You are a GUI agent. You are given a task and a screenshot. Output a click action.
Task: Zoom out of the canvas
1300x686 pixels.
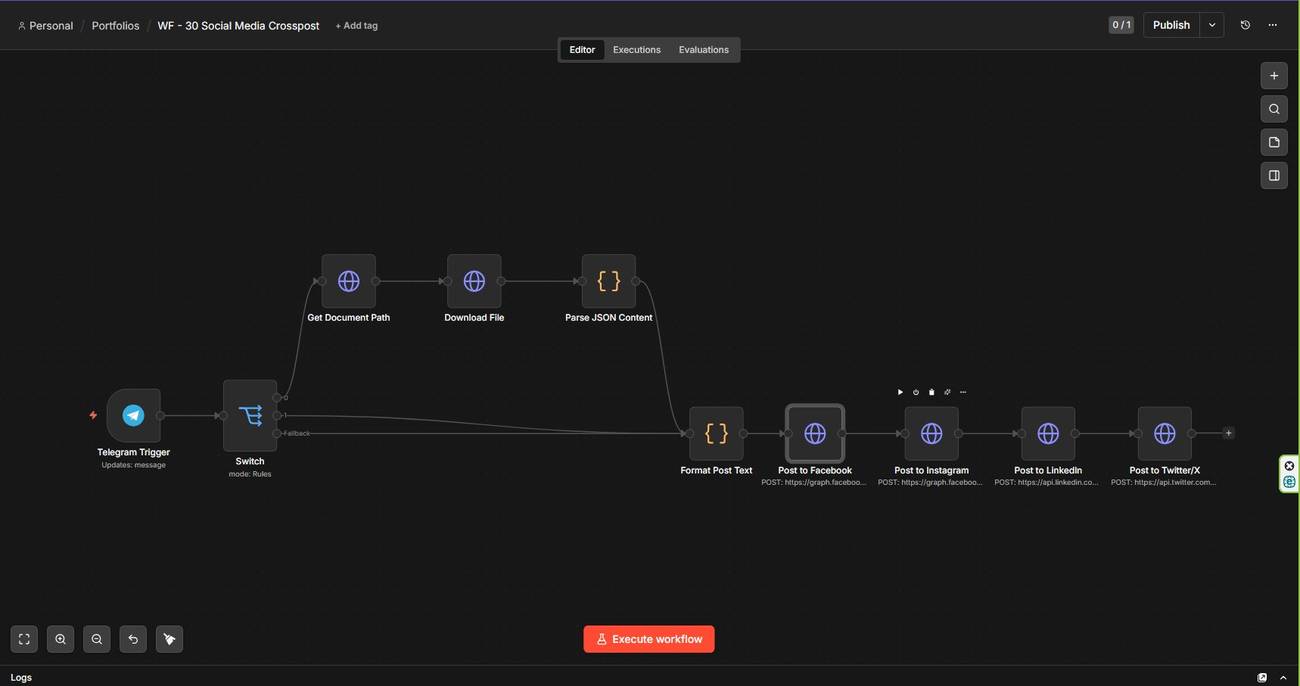96,639
